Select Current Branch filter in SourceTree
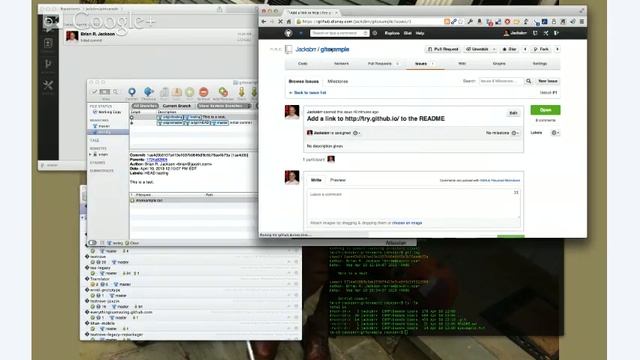Image resolution: width=640 pixels, height=360 pixels. 177,106
